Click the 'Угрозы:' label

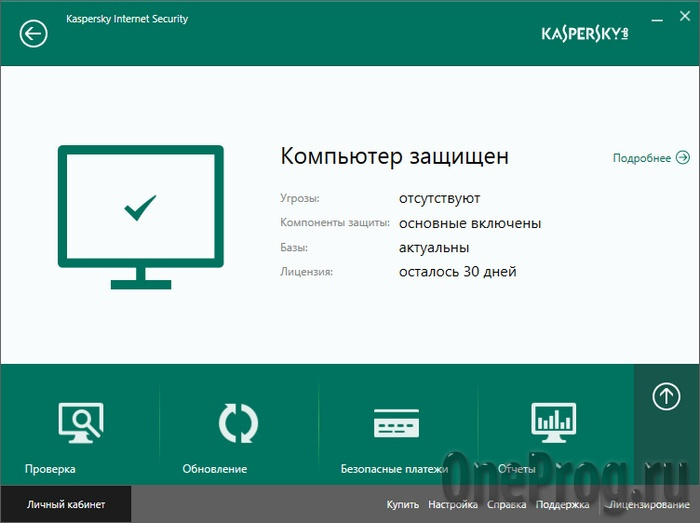pos(300,198)
